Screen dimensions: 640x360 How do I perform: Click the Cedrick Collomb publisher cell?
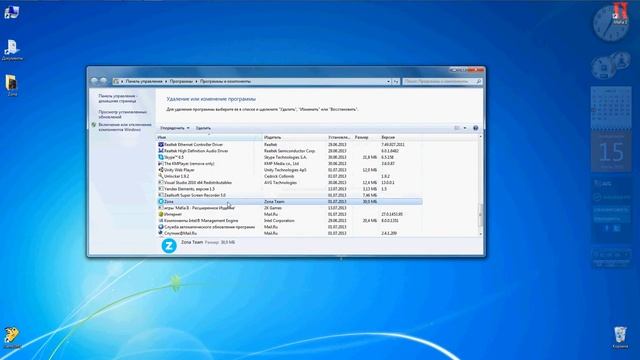(279, 176)
